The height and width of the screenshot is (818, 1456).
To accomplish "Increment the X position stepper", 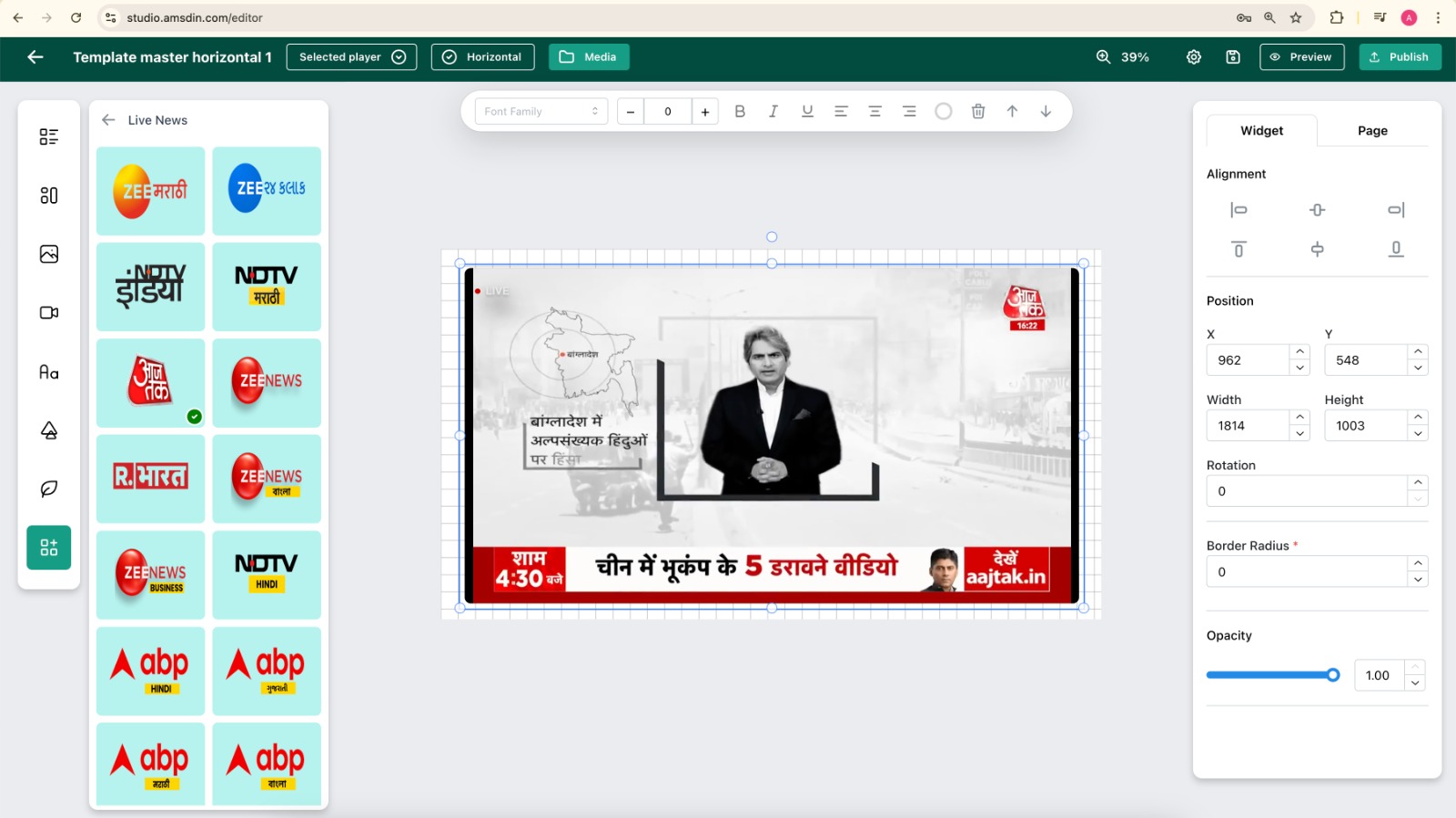I will point(1300,351).
